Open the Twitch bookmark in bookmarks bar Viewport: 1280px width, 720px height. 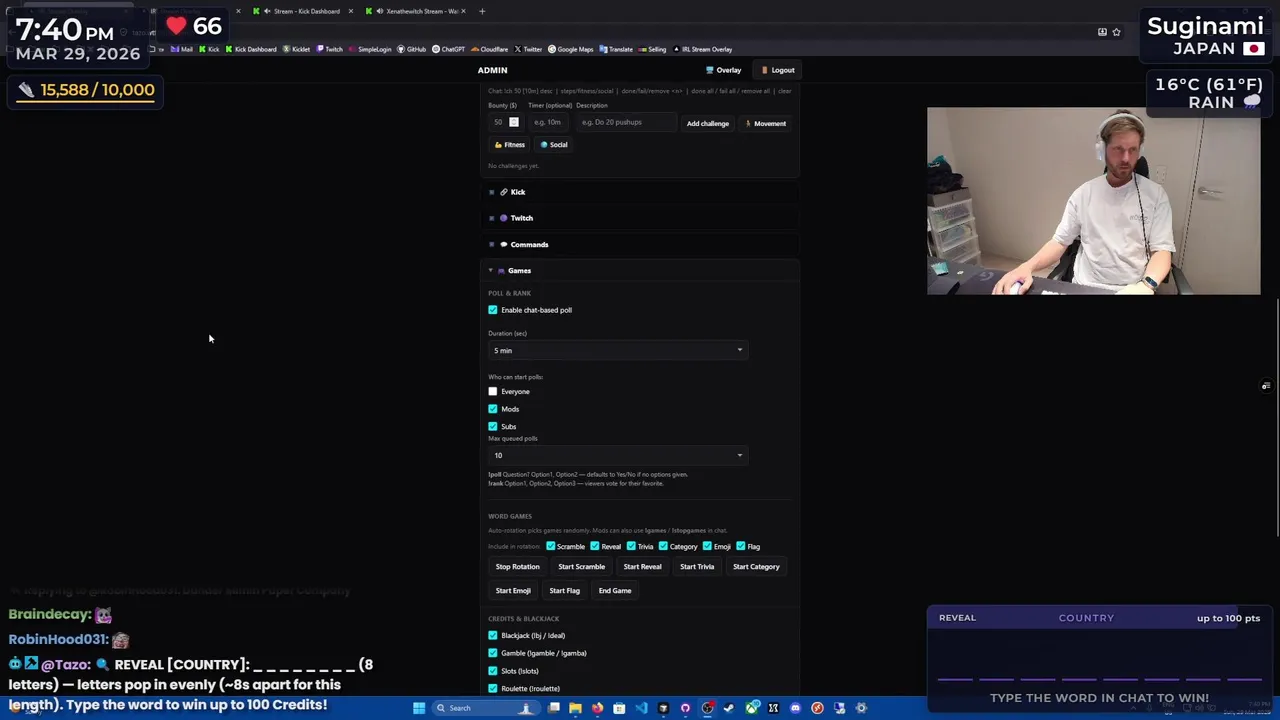tap(330, 49)
